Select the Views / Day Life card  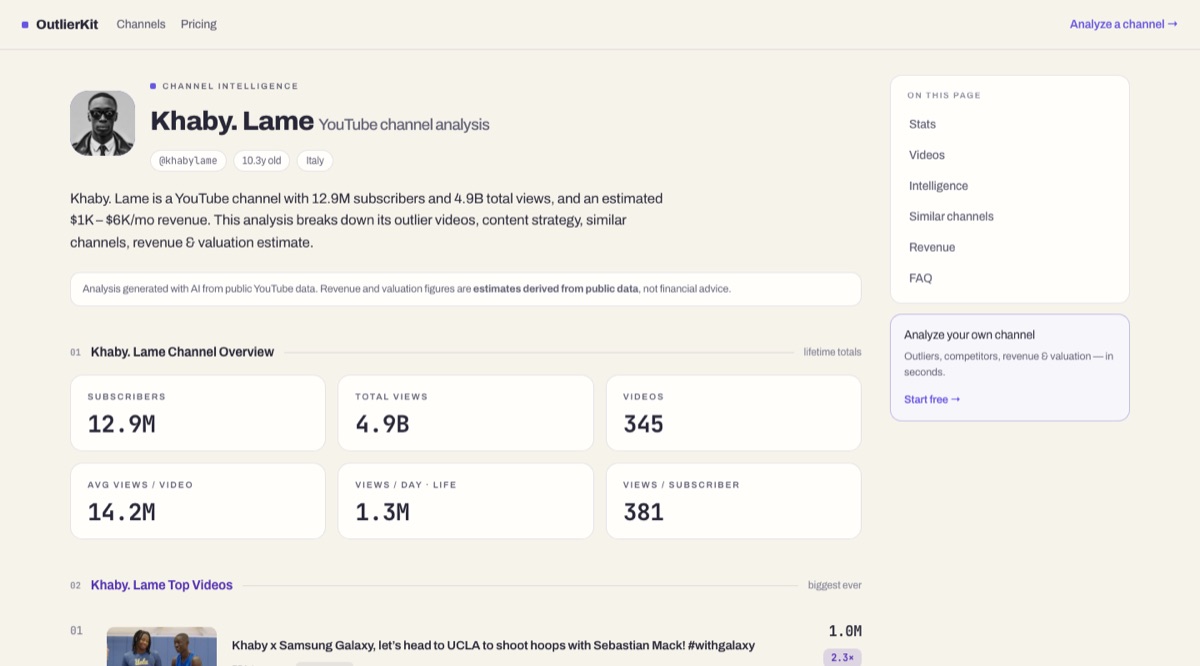[x=466, y=501]
